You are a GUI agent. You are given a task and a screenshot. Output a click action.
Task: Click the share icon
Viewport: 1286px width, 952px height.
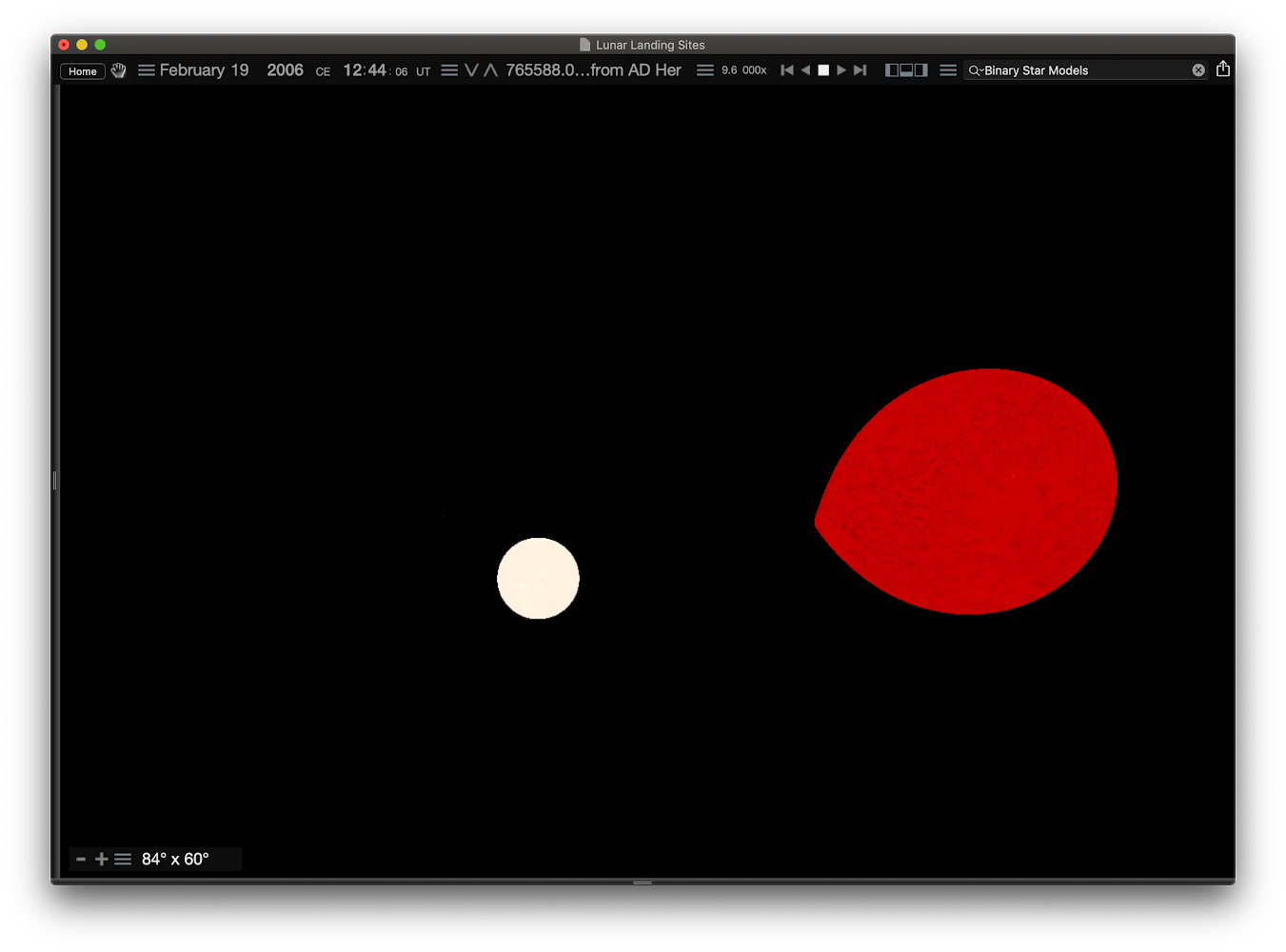[x=1223, y=69]
